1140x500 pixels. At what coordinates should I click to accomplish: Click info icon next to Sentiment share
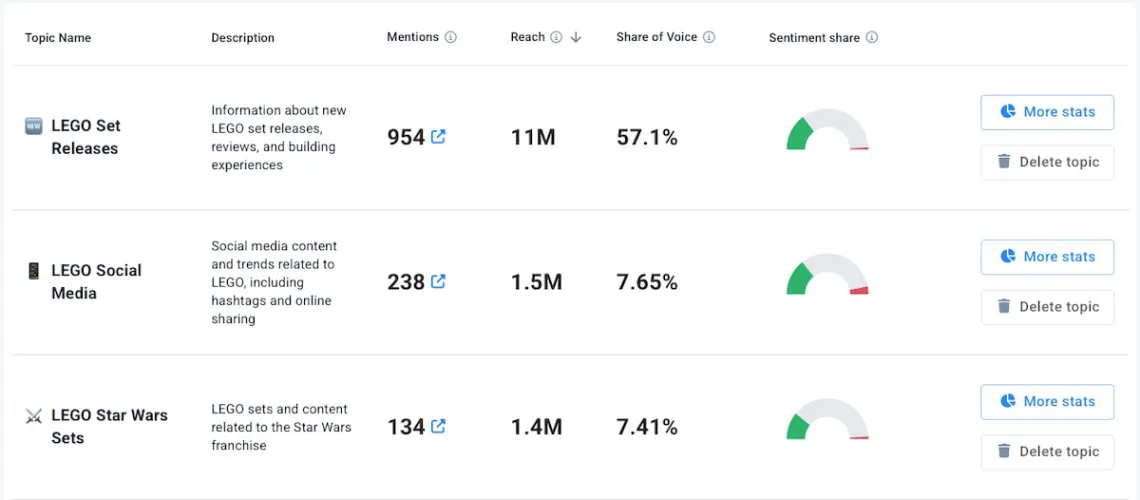(x=872, y=37)
